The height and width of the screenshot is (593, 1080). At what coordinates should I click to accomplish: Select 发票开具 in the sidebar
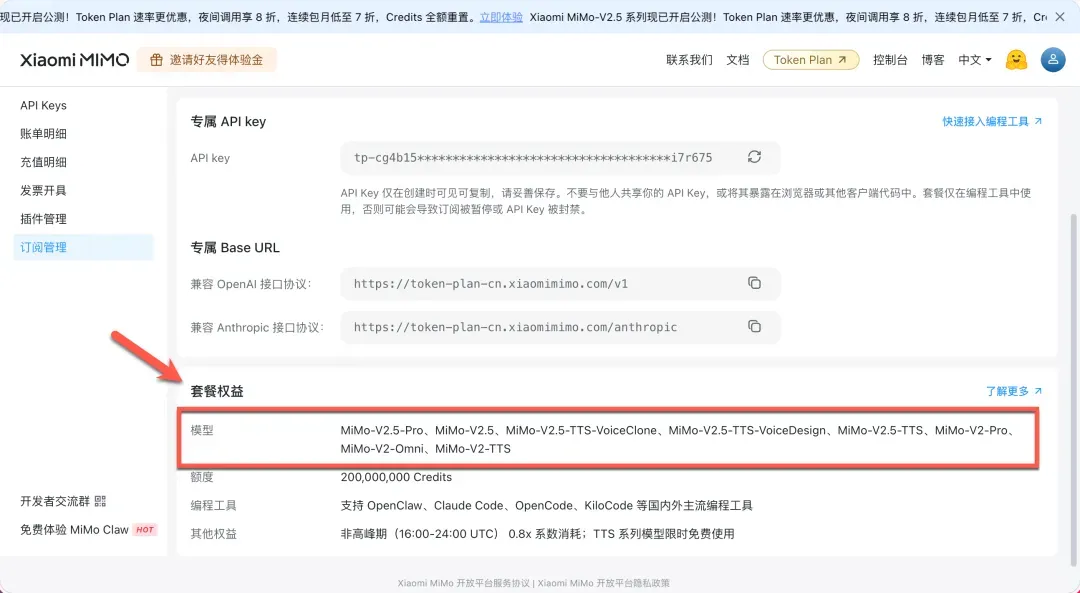tap(83, 190)
